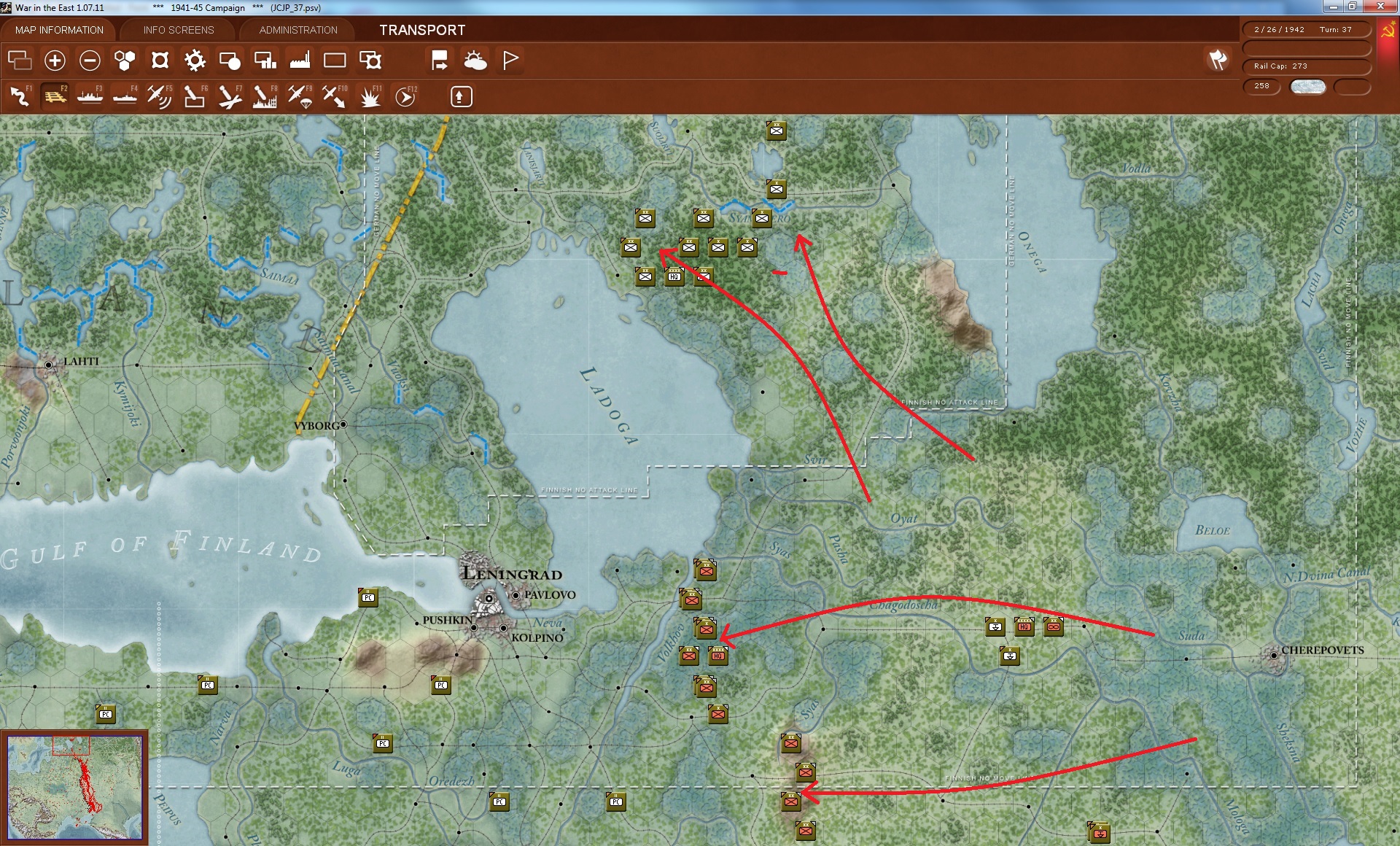Toggle the hex grid display icon
Image resolution: width=1400 pixels, height=846 pixels.
[125, 60]
